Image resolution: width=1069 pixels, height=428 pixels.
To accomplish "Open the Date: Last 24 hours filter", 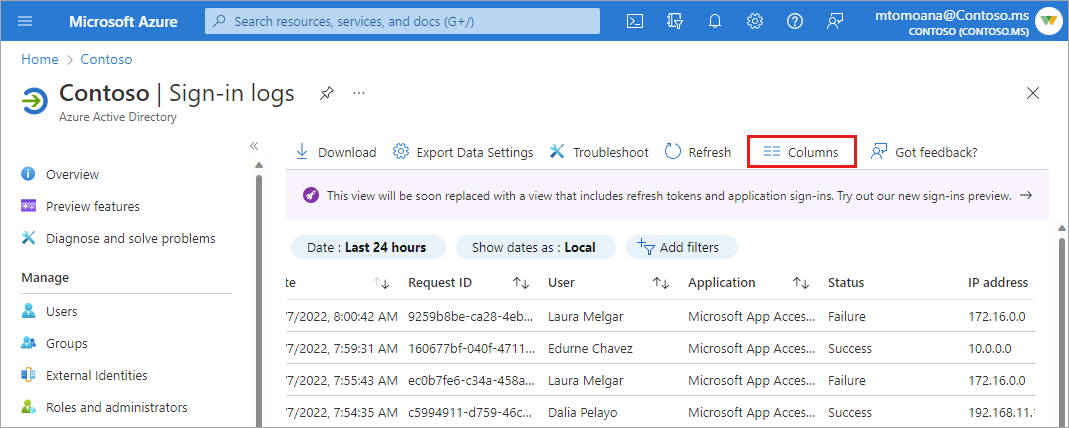I will [x=368, y=247].
